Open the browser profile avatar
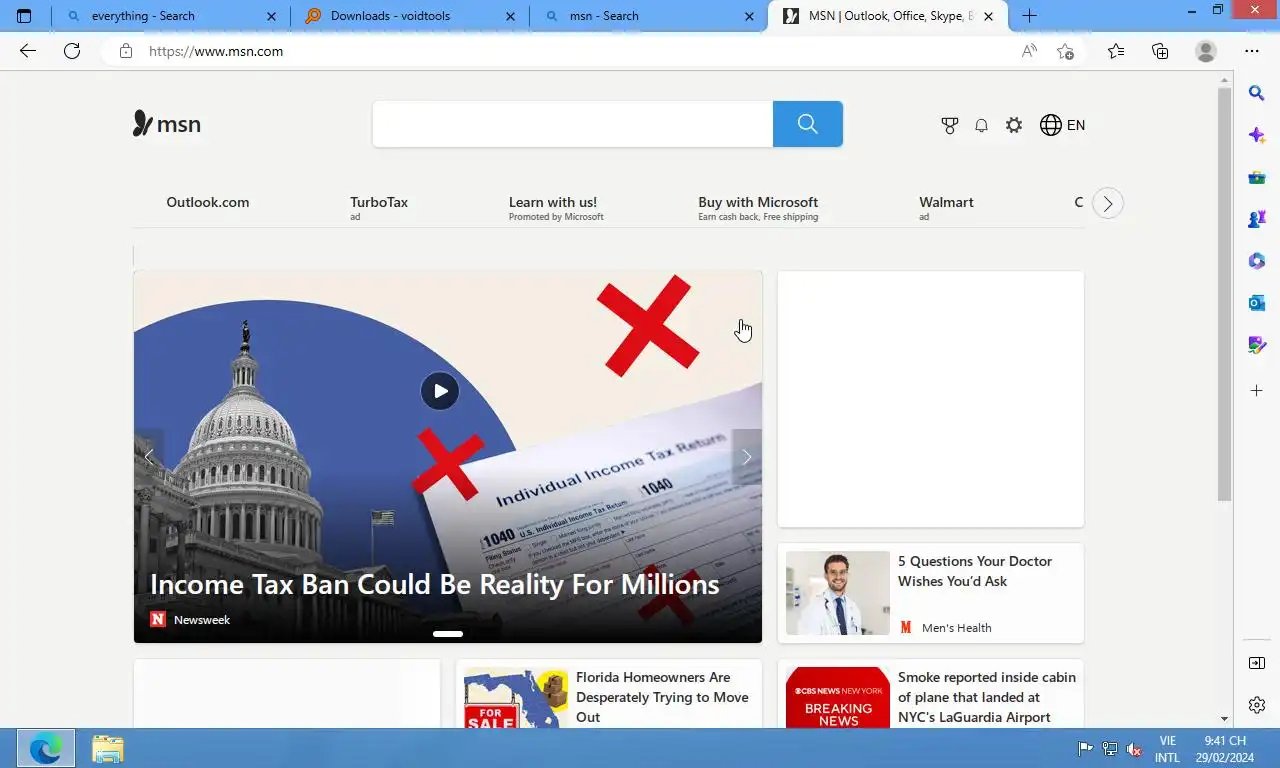Viewport: 1280px width, 768px height. tap(1206, 51)
